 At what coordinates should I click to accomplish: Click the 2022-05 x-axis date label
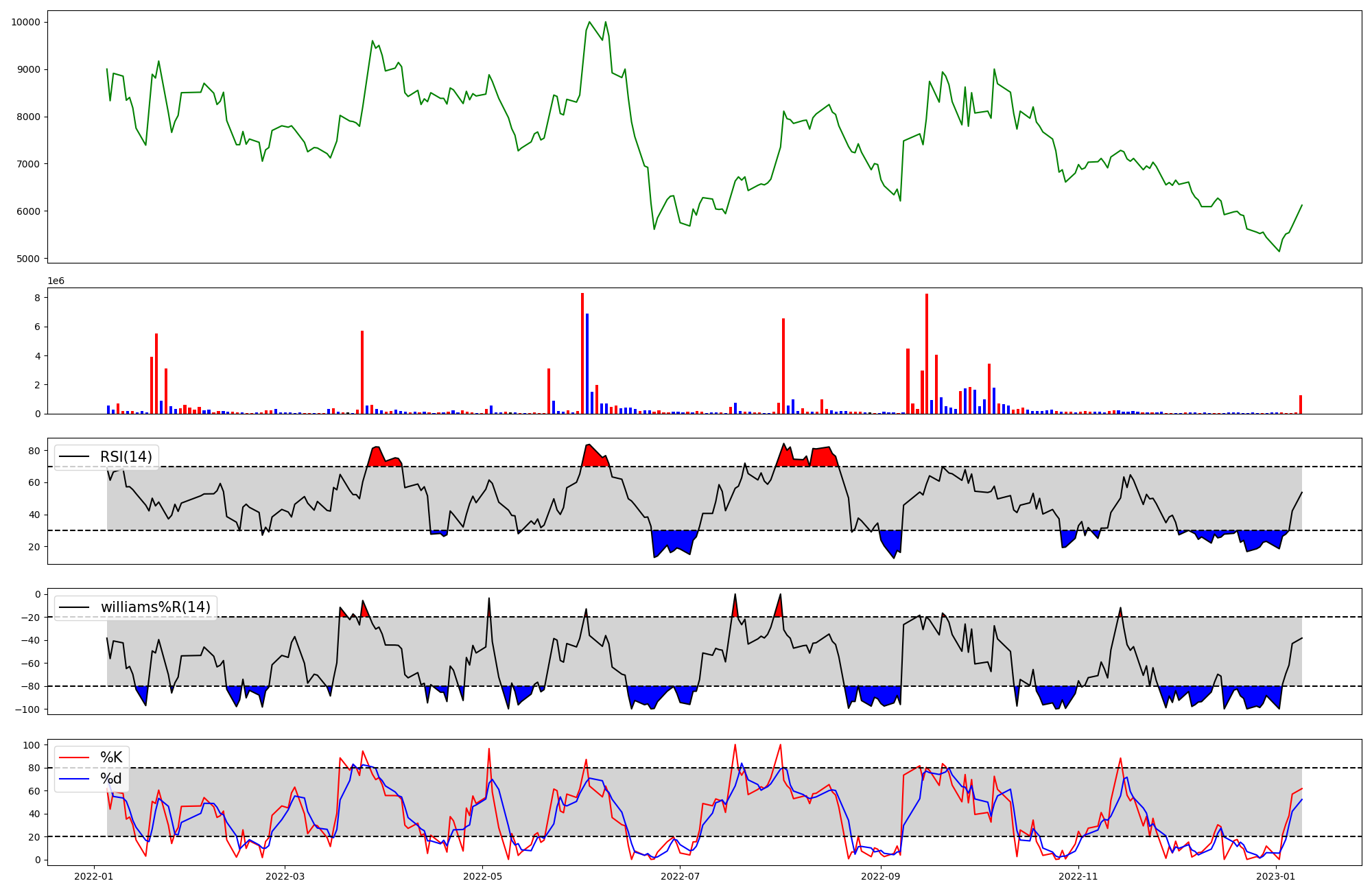tap(482, 876)
